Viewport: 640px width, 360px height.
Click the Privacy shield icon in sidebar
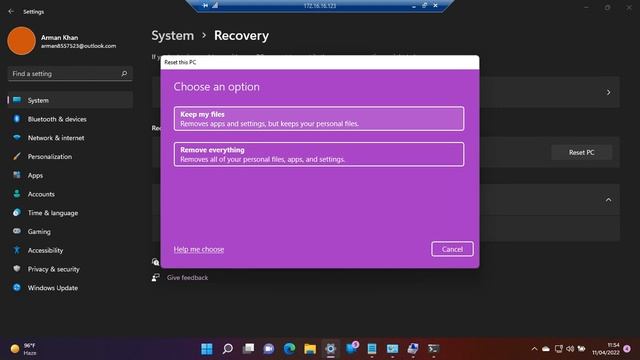click(x=17, y=269)
